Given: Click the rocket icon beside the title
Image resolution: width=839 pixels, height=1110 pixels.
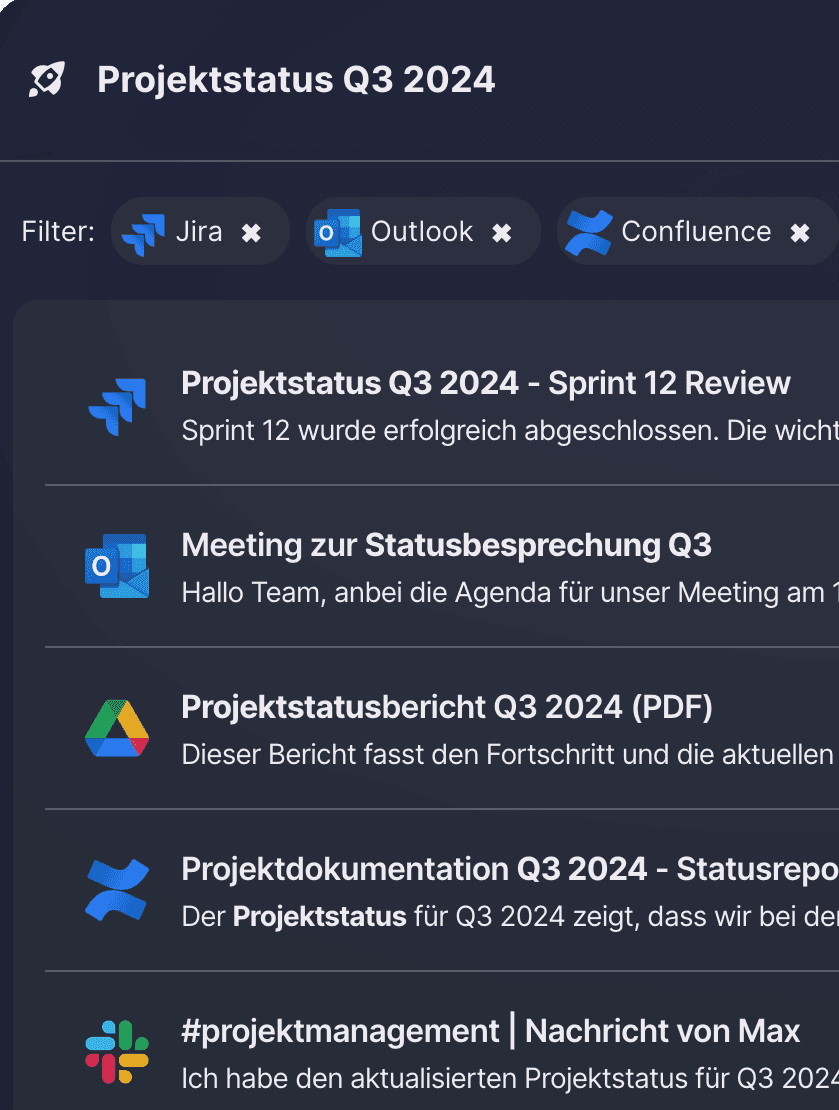Looking at the screenshot, I should (x=47, y=79).
